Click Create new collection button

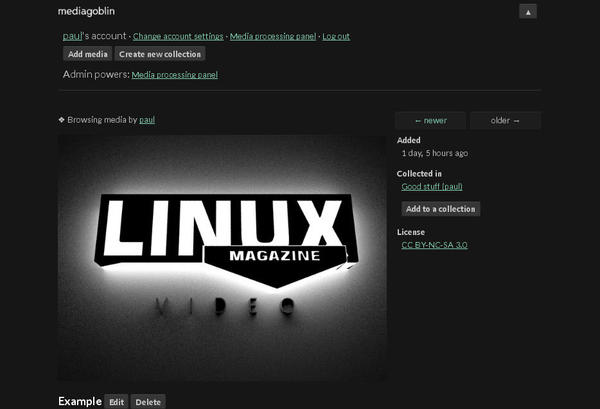[160, 54]
